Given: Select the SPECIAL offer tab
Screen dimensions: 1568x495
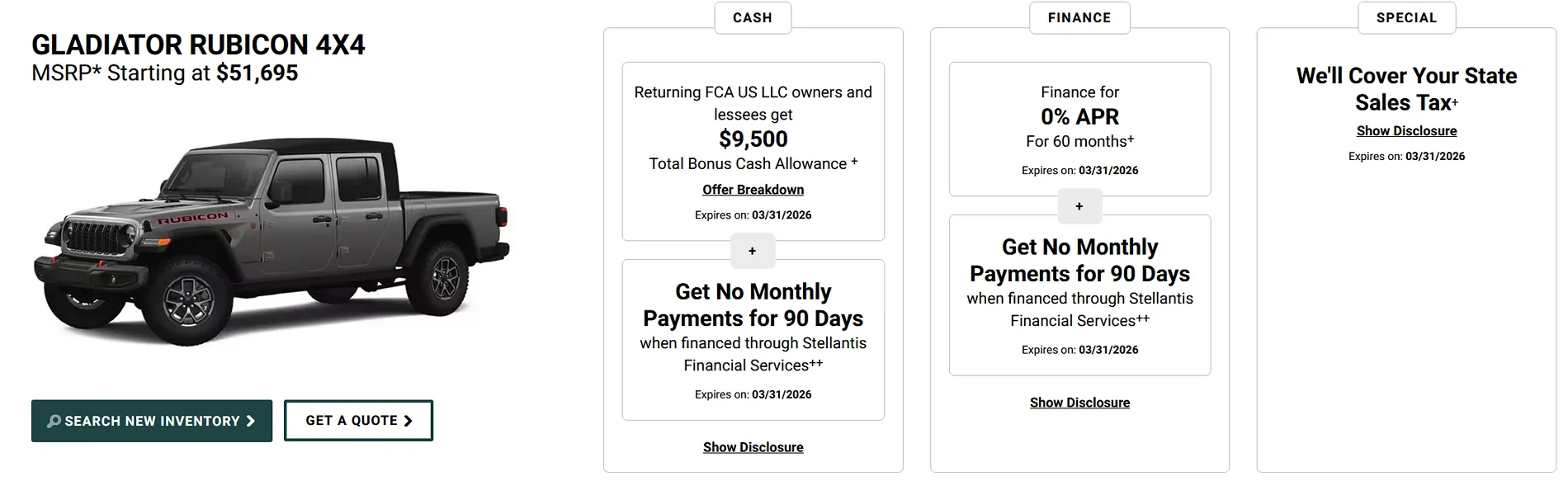Looking at the screenshot, I should pyautogui.click(x=1406, y=18).
